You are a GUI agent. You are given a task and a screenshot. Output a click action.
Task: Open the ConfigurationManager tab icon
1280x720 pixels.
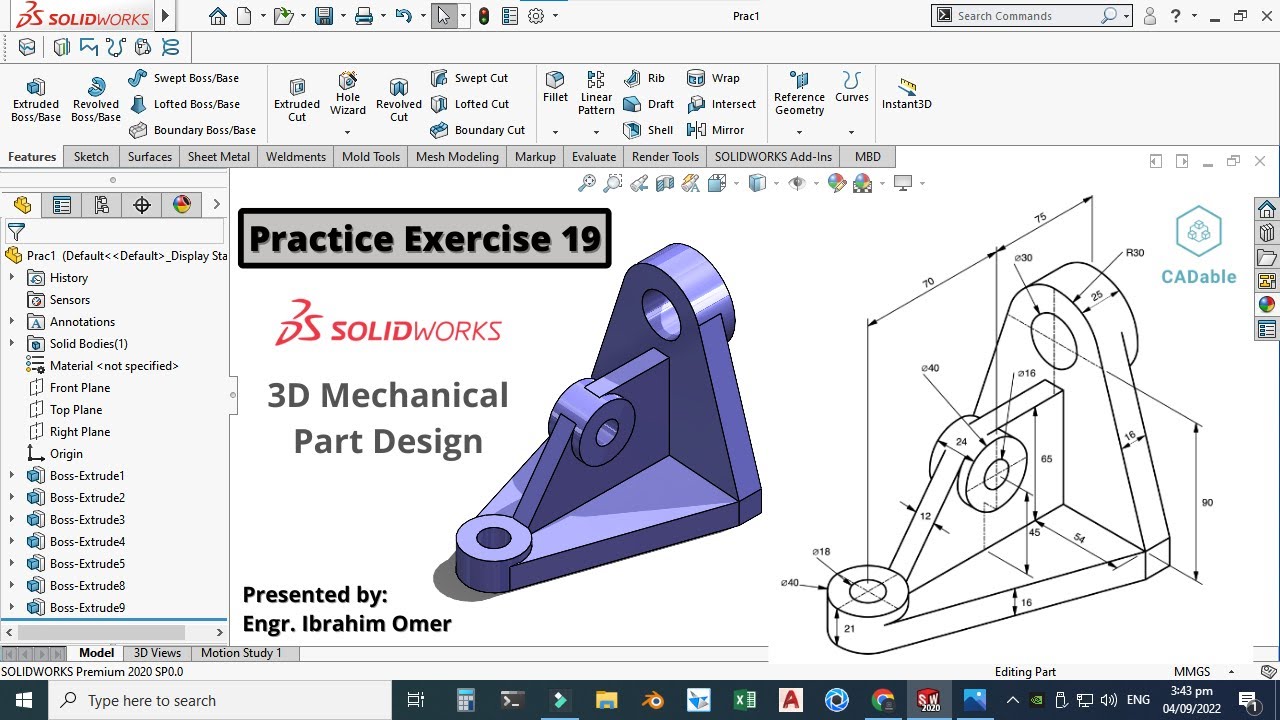(102, 205)
